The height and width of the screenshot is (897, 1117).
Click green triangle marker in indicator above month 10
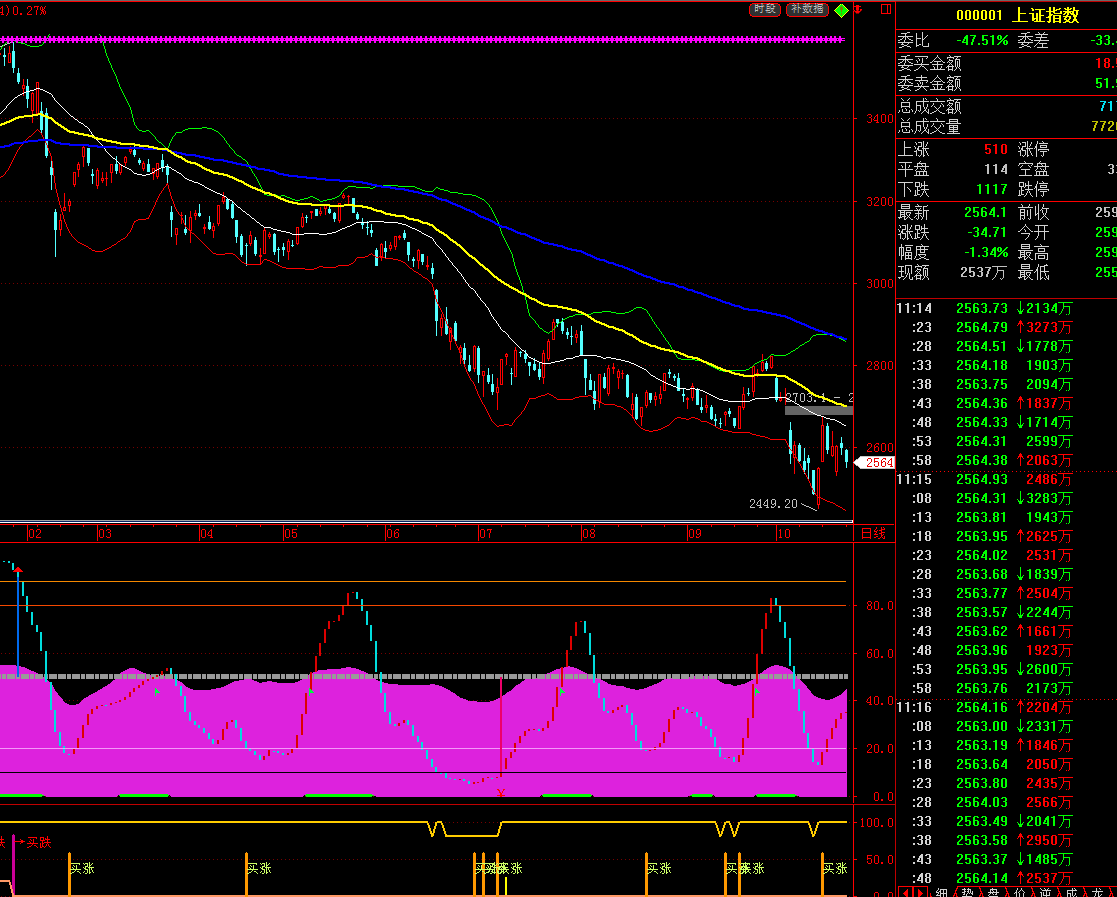click(757, 690)
